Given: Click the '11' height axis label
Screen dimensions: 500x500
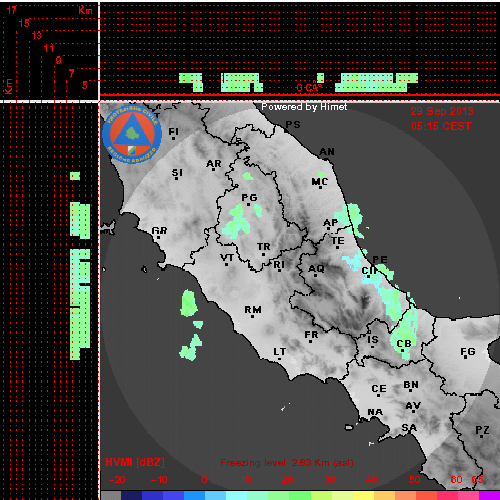Looking at the screenshot, I should pyautogui.click(x=49, y=48).
